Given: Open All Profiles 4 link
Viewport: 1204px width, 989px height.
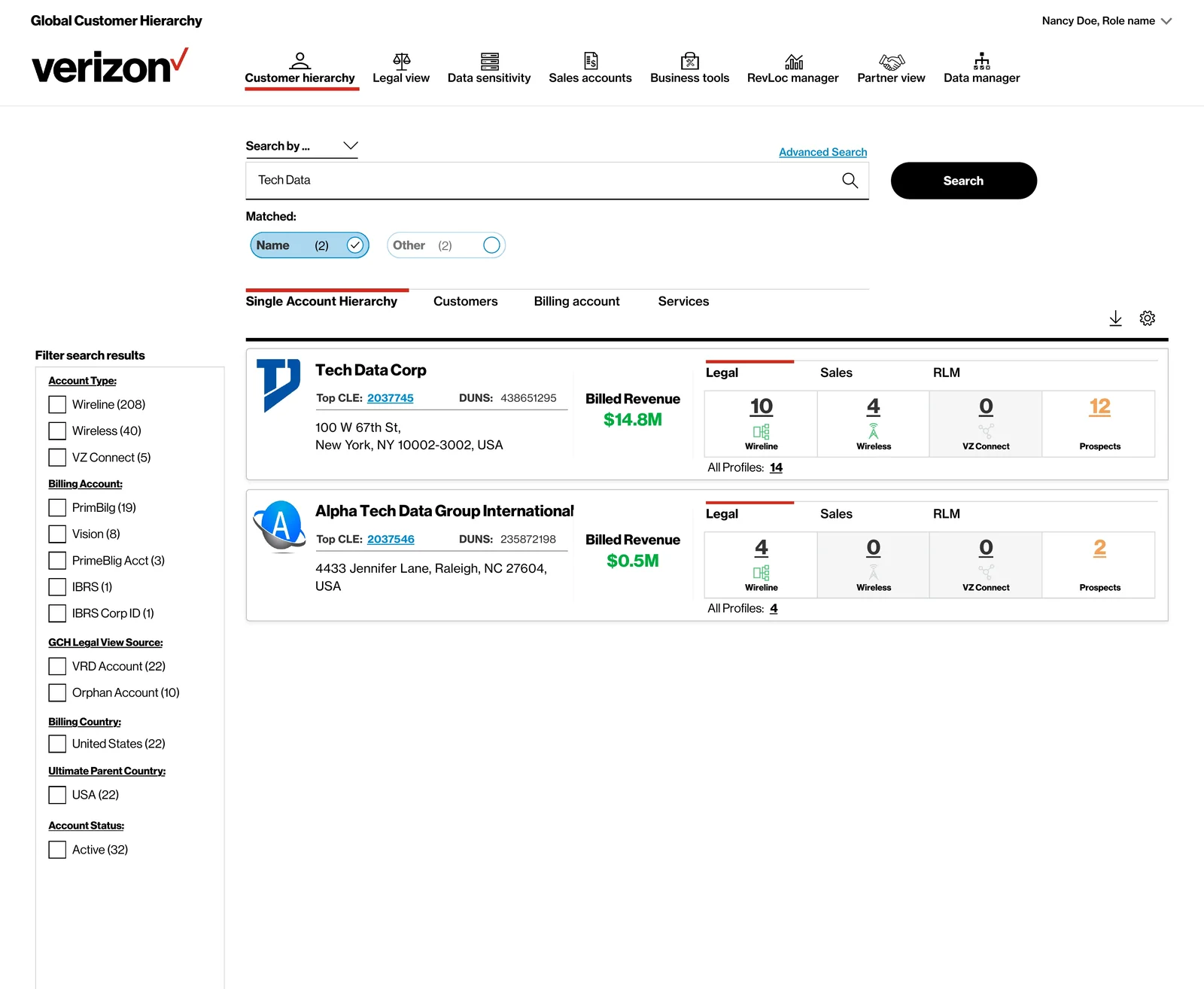Looking at the screenshot, I should [774, 608].
